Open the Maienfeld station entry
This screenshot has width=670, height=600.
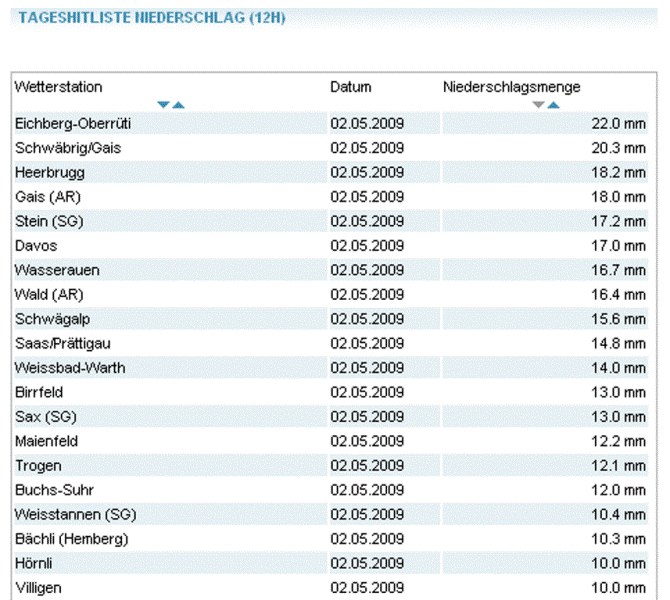(x=47, y=441)
